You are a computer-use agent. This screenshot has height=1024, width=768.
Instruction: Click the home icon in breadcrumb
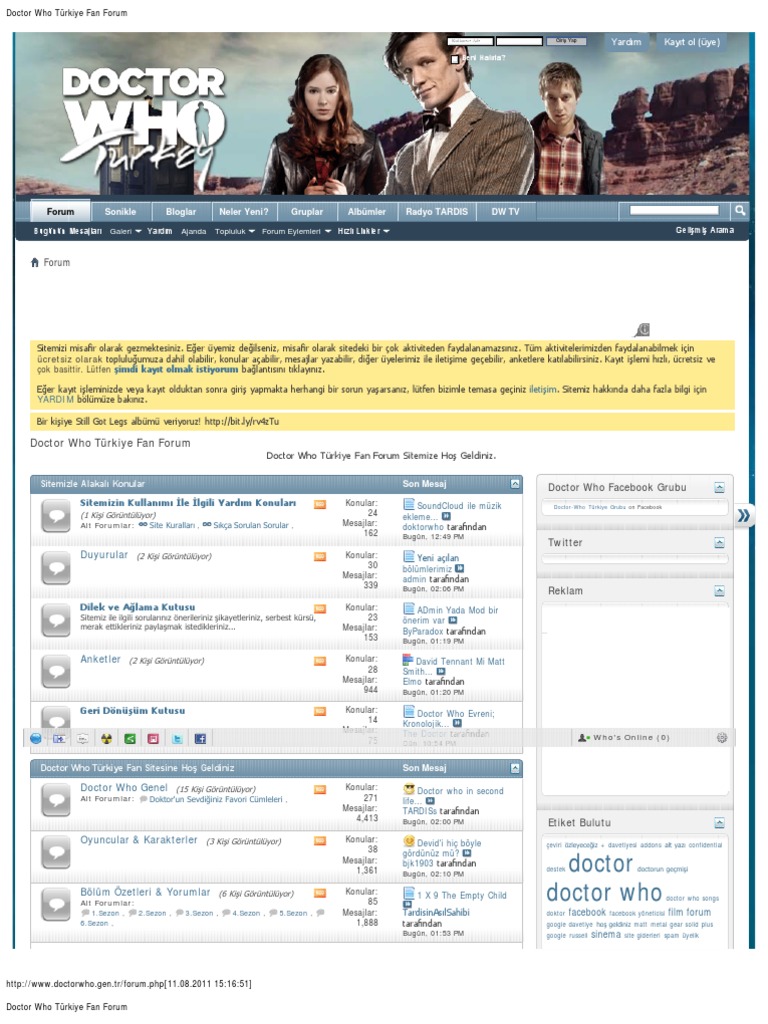pos(35,263)
